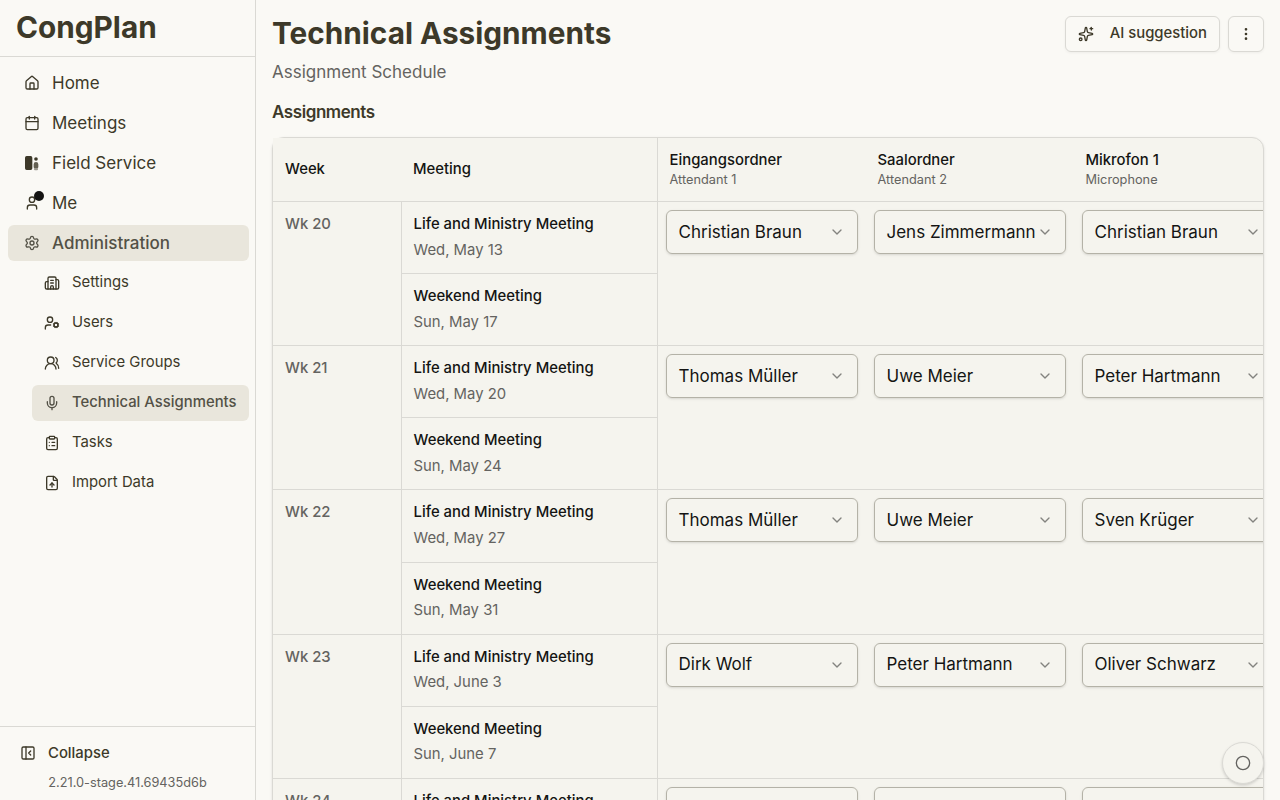1280x800 pixels.
Task: Click the Import Data file icon
Action: pos(52,483)
